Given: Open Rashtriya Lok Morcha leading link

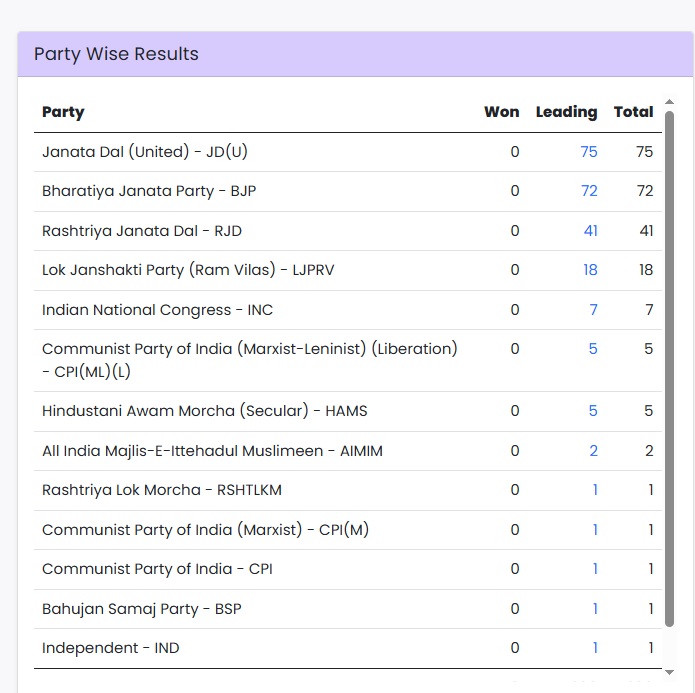Looking at the screenshot, I should pyautogui.click(x=595, y=490).
